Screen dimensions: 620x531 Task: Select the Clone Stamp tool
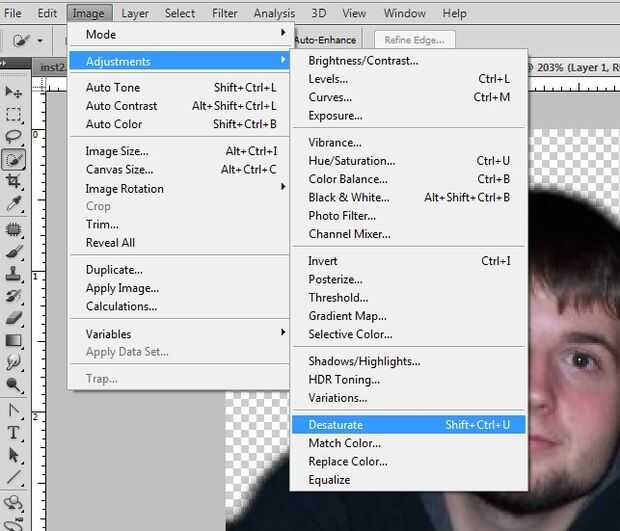(13, 274)
